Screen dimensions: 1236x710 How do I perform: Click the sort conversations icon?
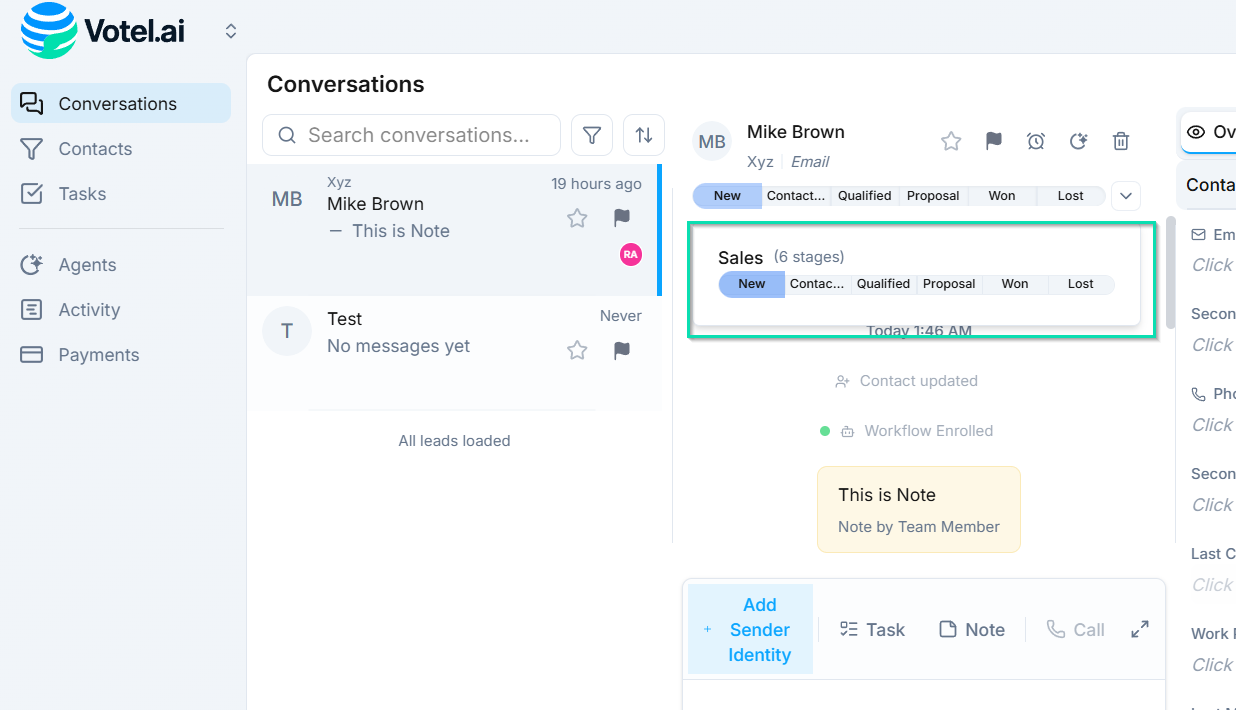644,135
